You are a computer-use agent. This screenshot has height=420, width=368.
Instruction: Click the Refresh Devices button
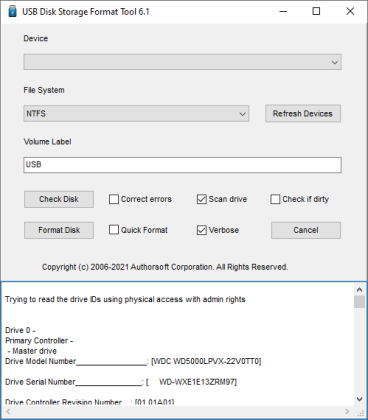(303, 114)
